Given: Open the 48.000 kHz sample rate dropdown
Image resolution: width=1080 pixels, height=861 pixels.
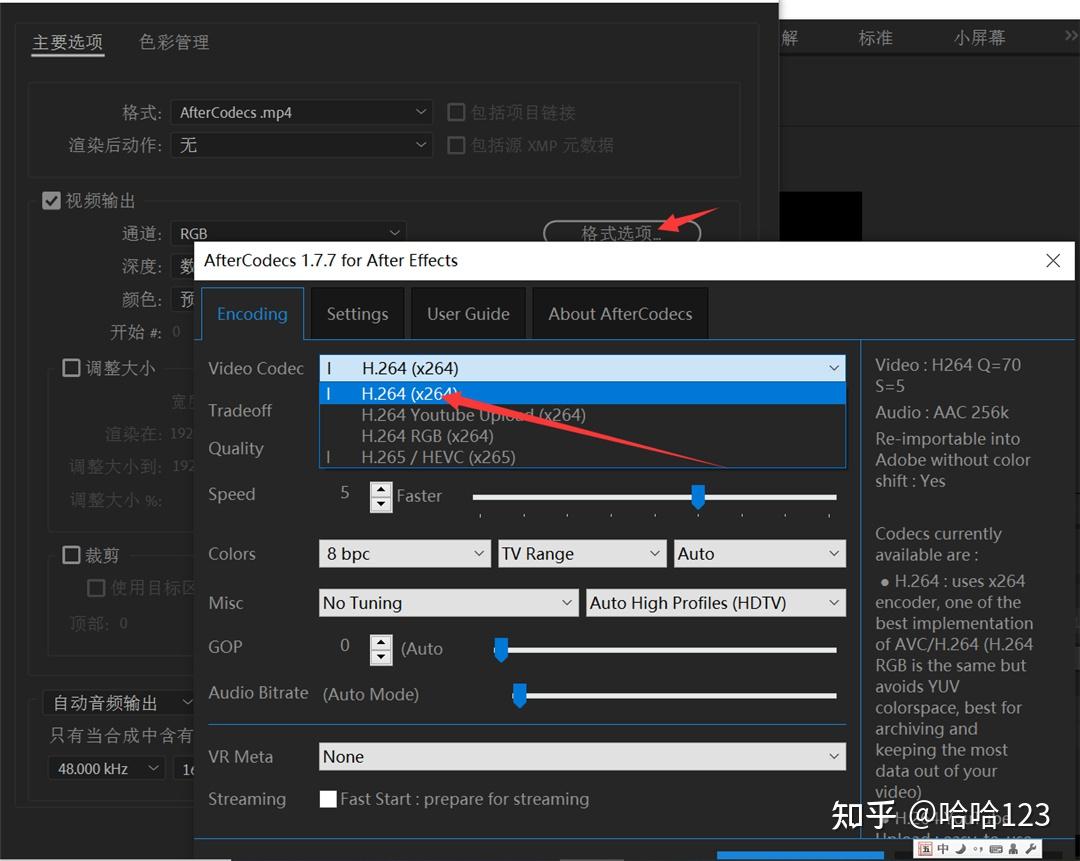Looking at the screenshot, I should (106, 769).
